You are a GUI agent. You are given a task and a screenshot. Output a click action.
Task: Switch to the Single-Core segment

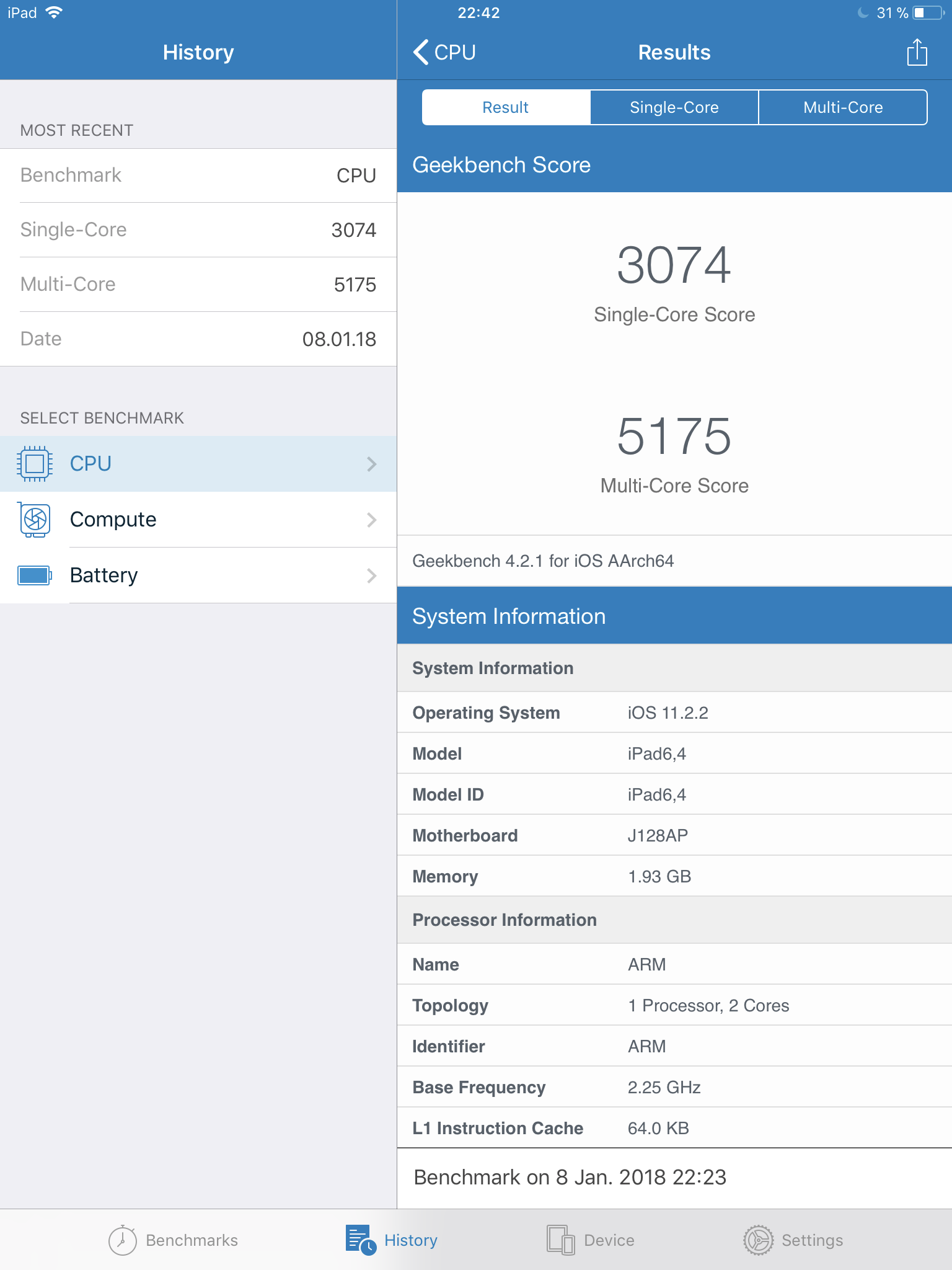[674, 107]
